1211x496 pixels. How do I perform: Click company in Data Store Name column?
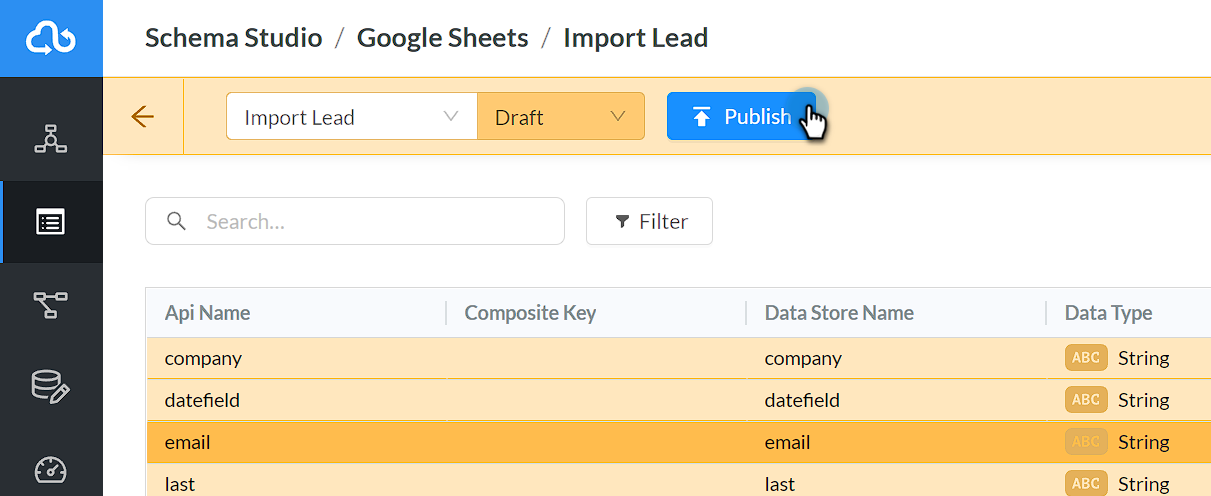803,358
